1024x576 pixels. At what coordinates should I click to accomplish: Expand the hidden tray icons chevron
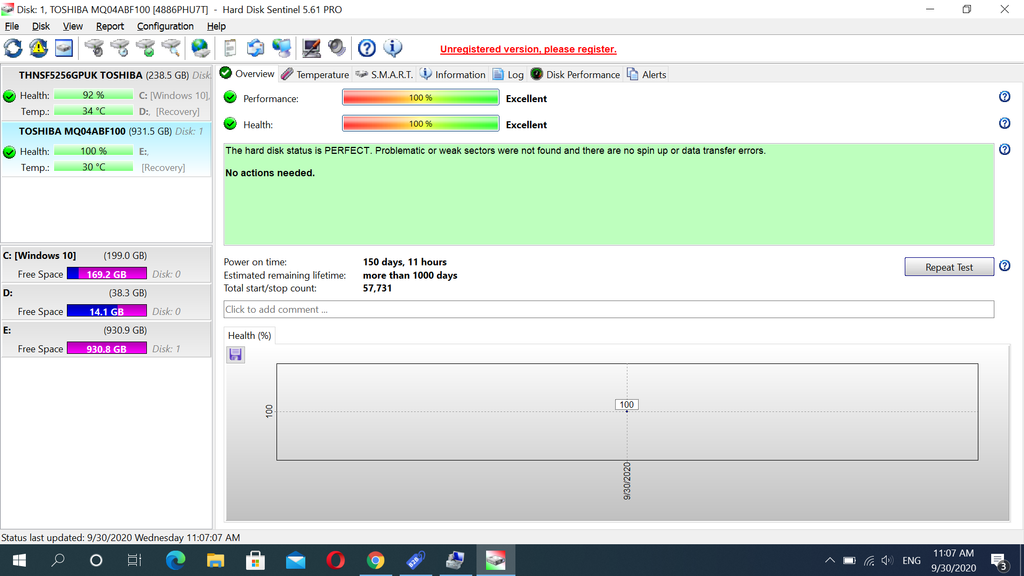pyautogui.click(x=829, y=560)
